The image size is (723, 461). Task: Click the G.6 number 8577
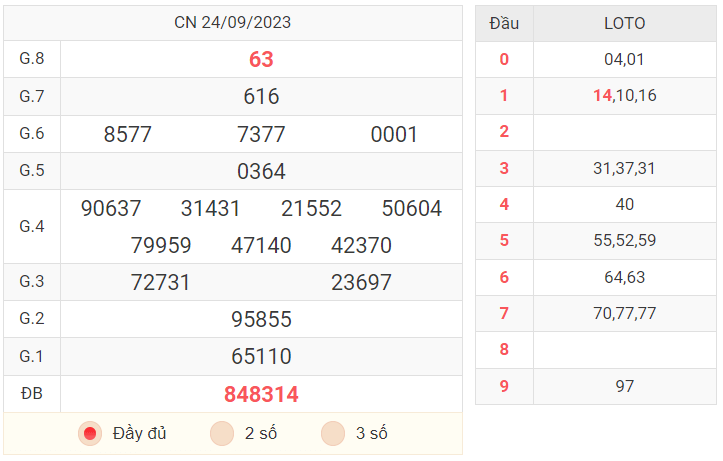(128, 135)
